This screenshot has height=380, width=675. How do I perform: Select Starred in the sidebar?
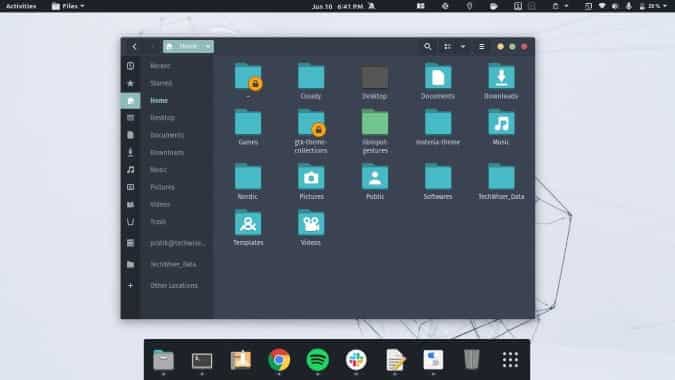pyautogui.click(x=161, y=83)
